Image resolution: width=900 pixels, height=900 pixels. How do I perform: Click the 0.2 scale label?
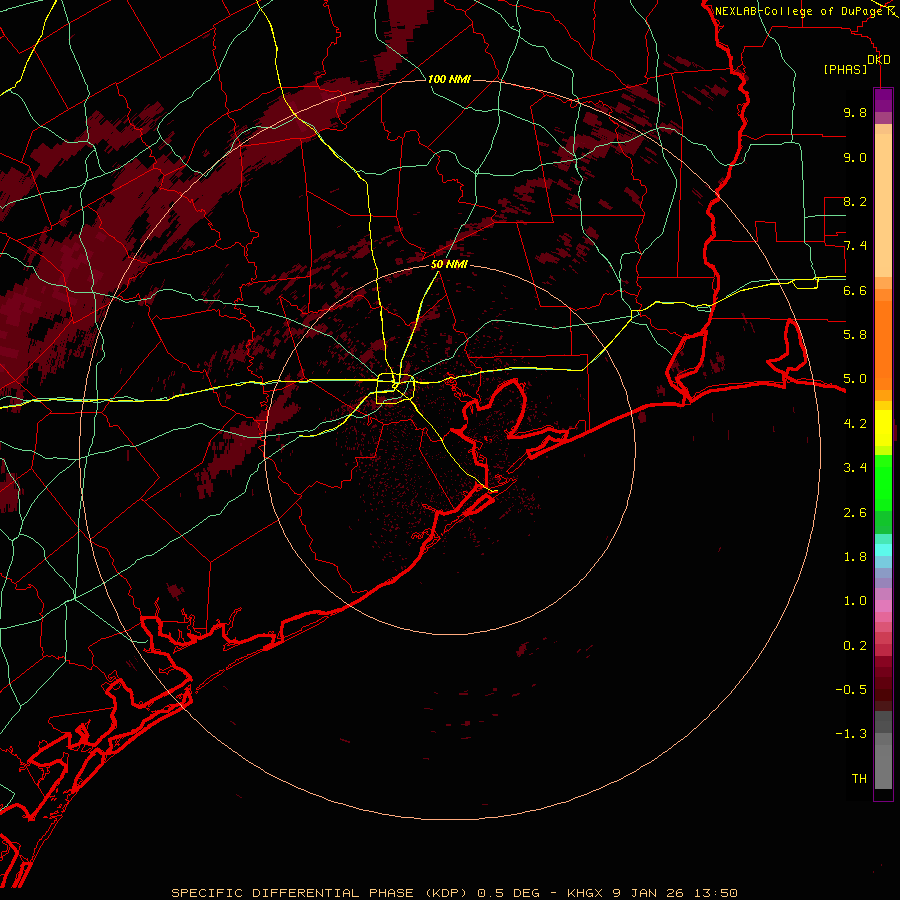(x=855, y=646)
